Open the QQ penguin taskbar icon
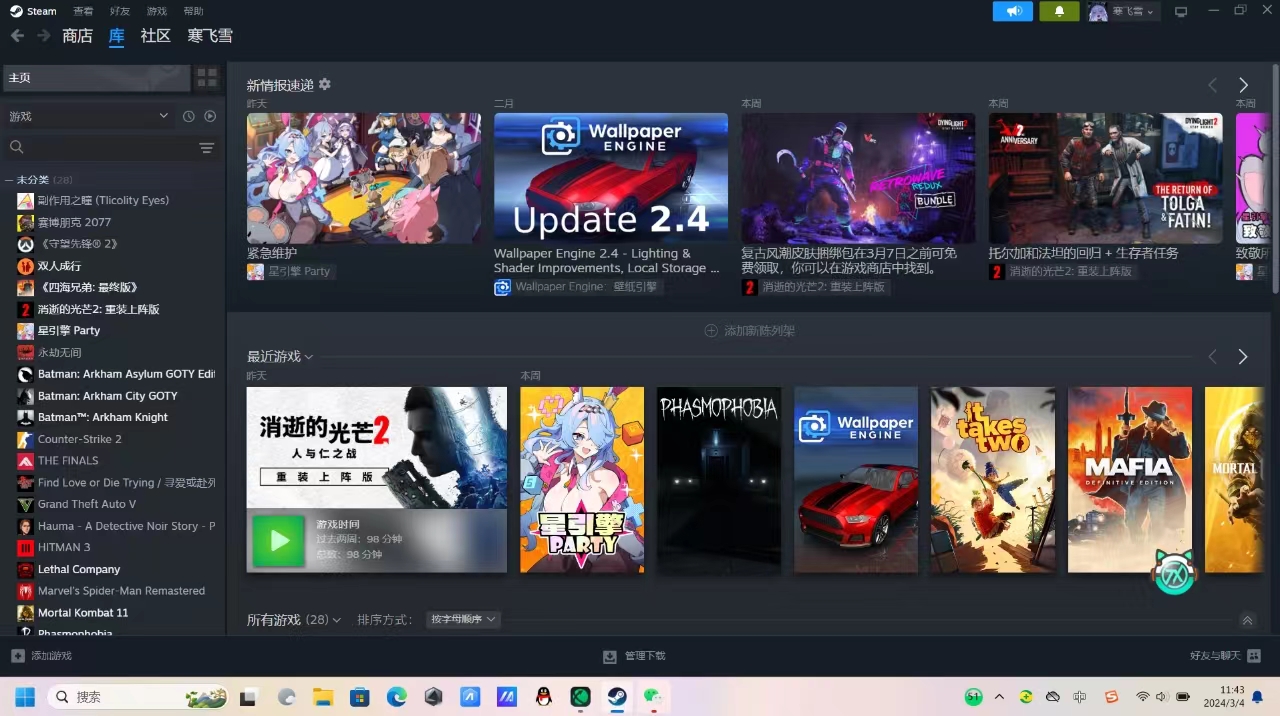Image resolution: width=1280 pixels, height=716 pixels. [x=544, y=697]
